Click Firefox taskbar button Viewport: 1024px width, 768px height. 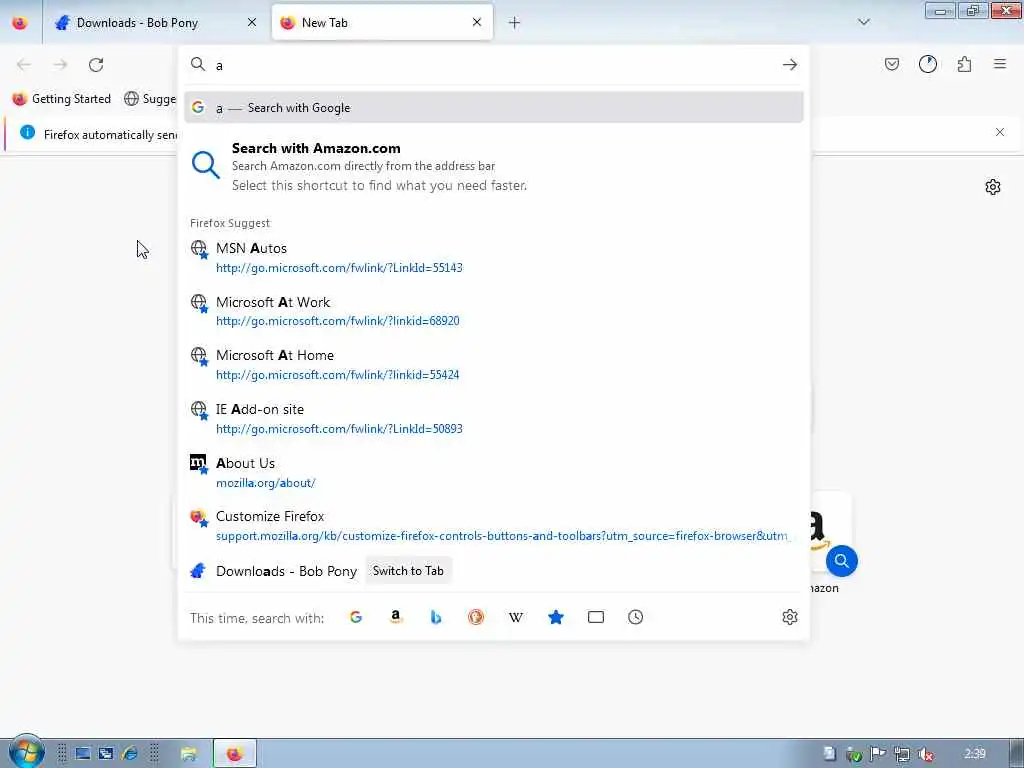tap(235, 754)
